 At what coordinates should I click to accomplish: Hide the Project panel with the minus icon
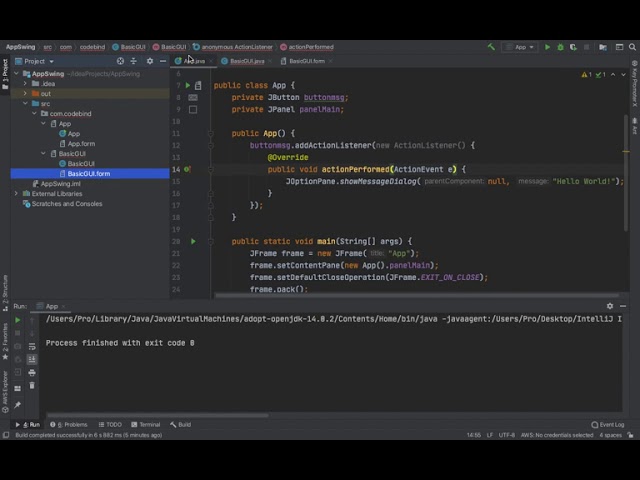[163, 61]
